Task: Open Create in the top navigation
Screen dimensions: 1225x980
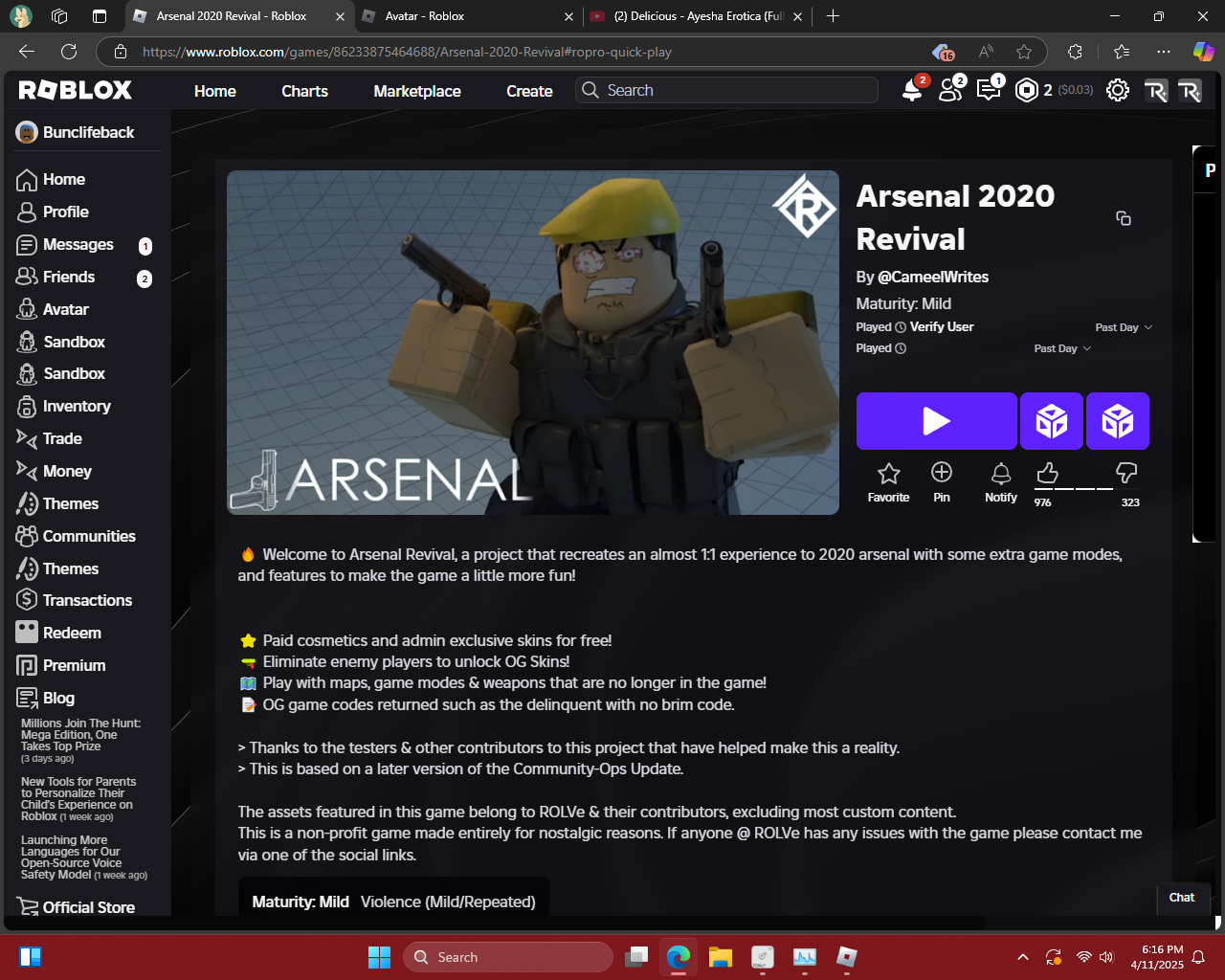Action: coord(529,91)
